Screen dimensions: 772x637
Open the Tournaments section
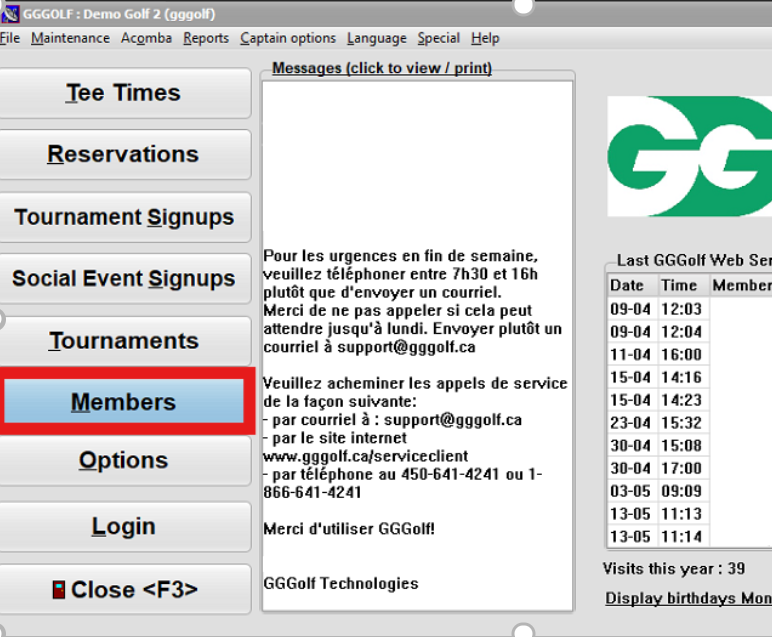click(x=124, y=341)
